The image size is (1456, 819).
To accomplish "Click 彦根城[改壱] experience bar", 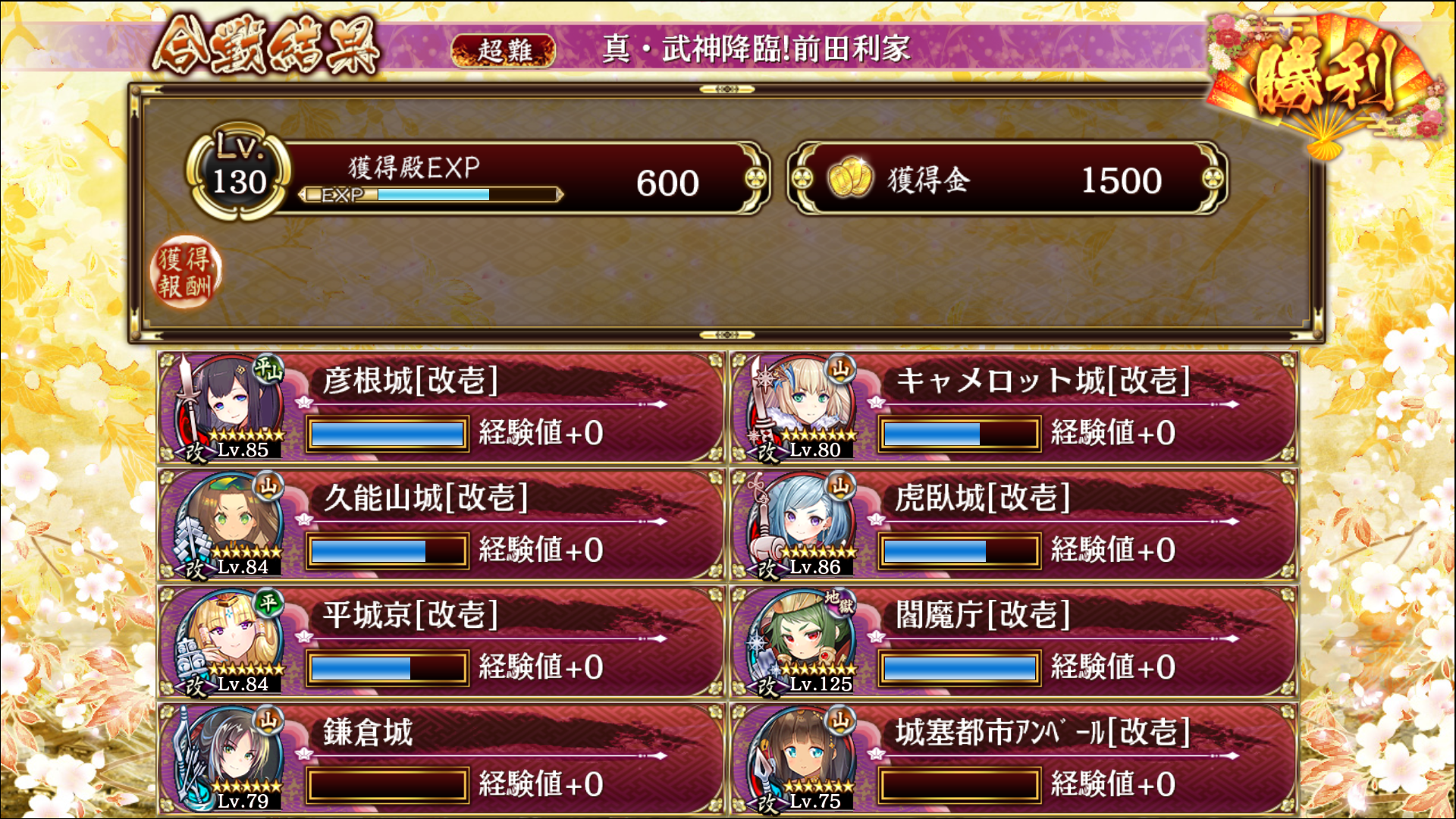I will (x=387, y=434).
